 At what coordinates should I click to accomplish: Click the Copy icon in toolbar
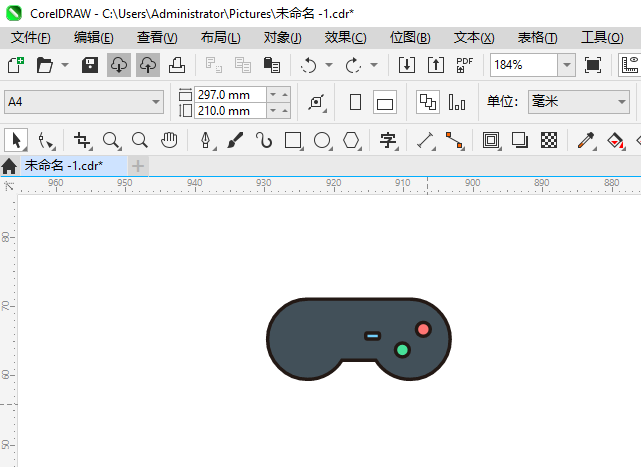(x=243, y=65)
